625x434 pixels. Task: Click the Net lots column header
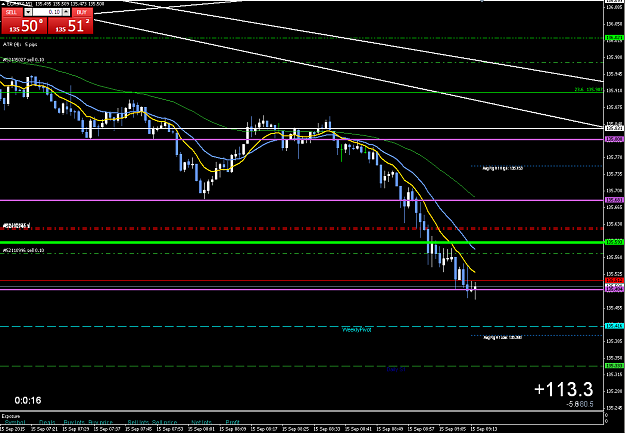[201, 422]
